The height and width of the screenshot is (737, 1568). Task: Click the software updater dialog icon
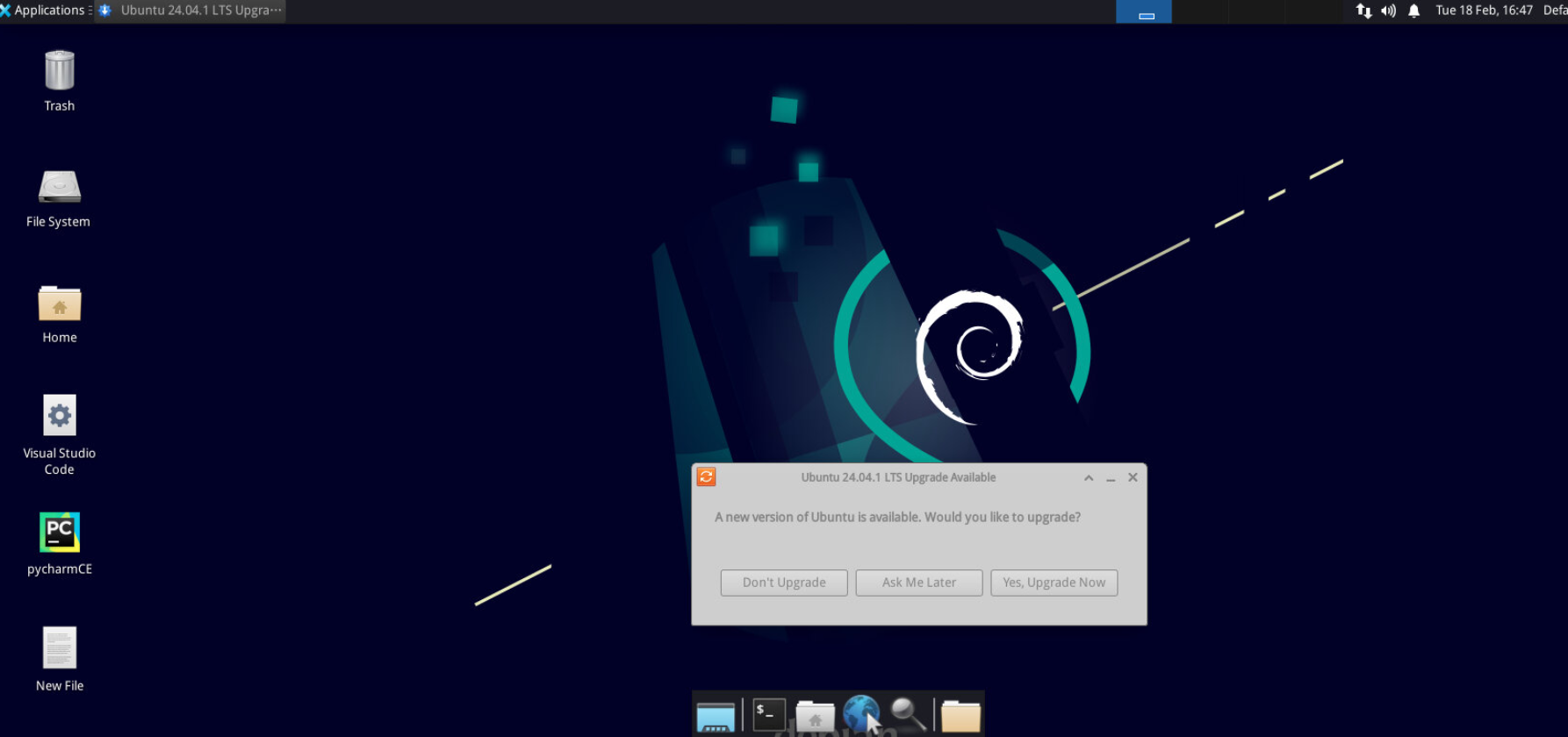[x=706, y=476]
